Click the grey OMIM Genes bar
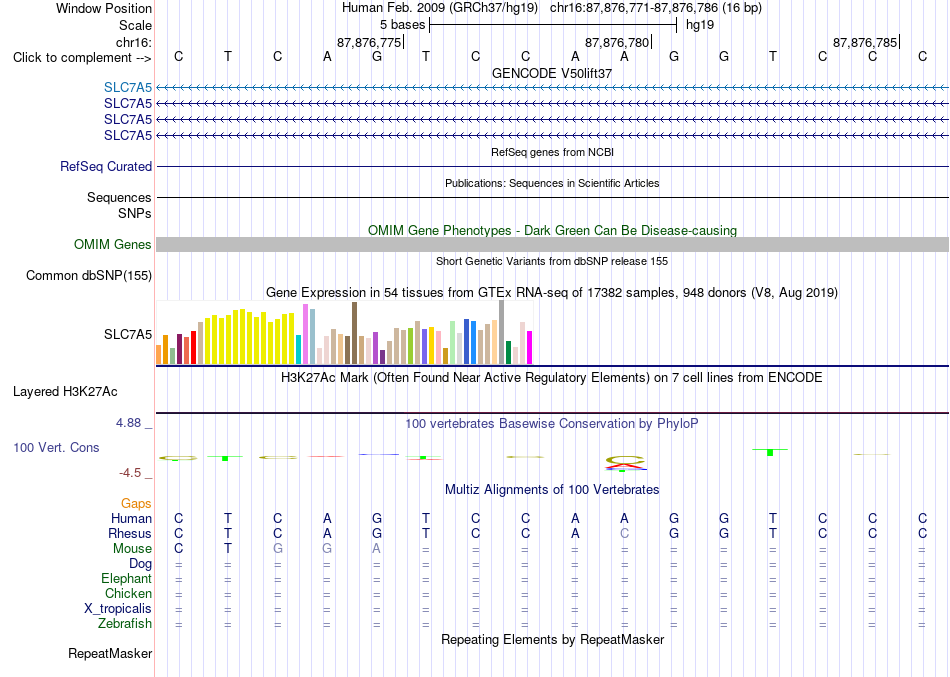Image resolution: width=950 pixels, height=677 pixels. click(x=552, y=244)
